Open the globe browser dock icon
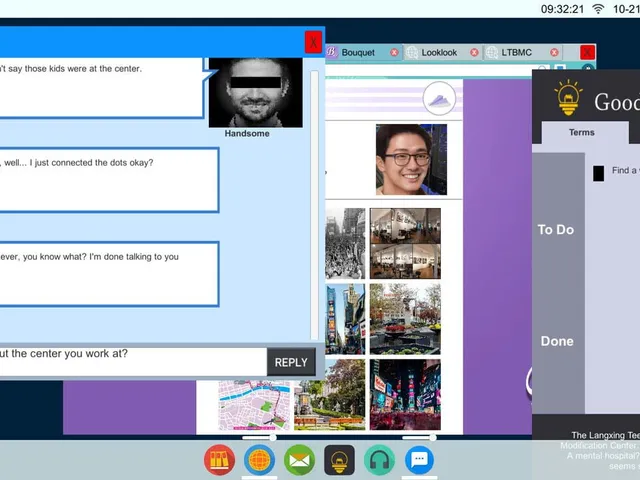 [x=259, y=460]
